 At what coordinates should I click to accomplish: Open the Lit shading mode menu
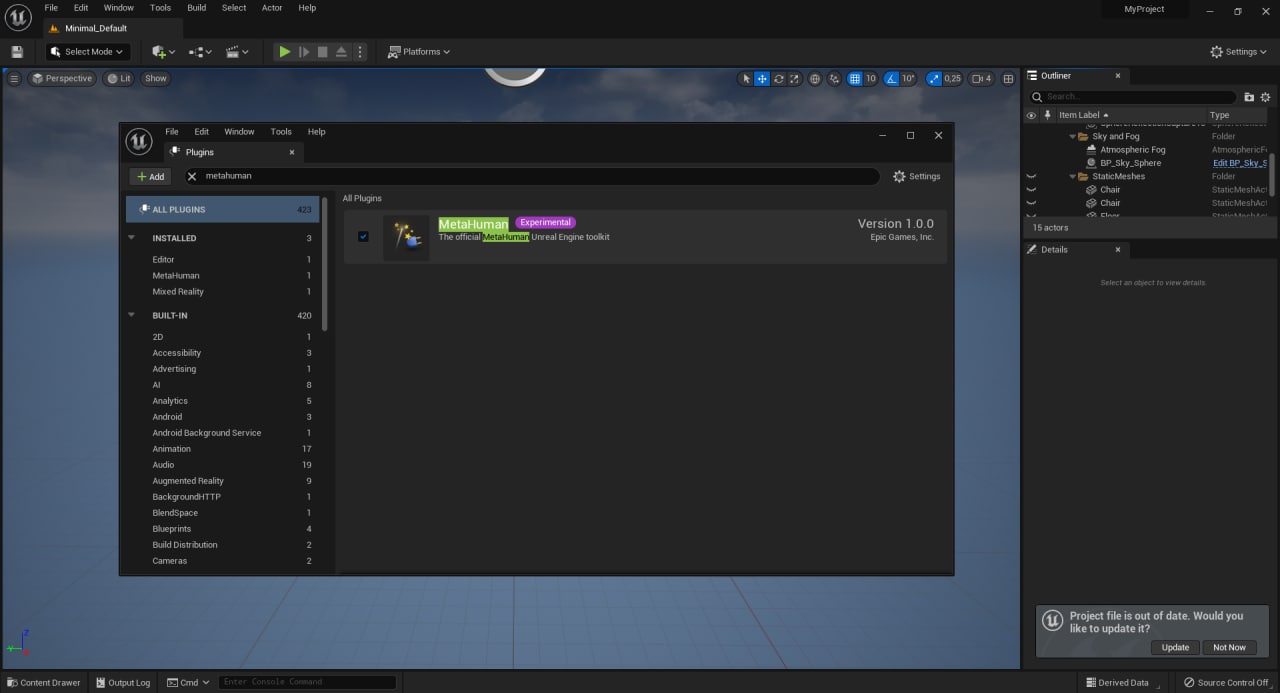point(119,78)
